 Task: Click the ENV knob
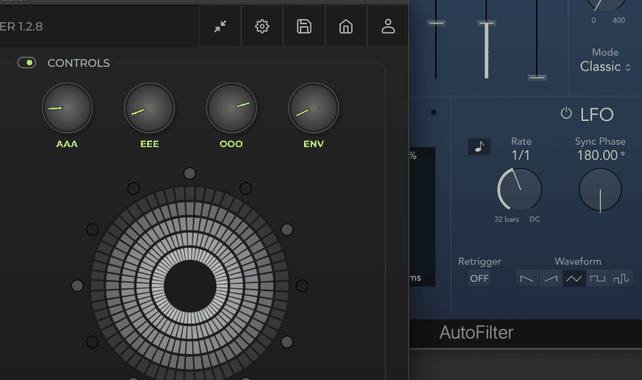[x=314, y=108]
